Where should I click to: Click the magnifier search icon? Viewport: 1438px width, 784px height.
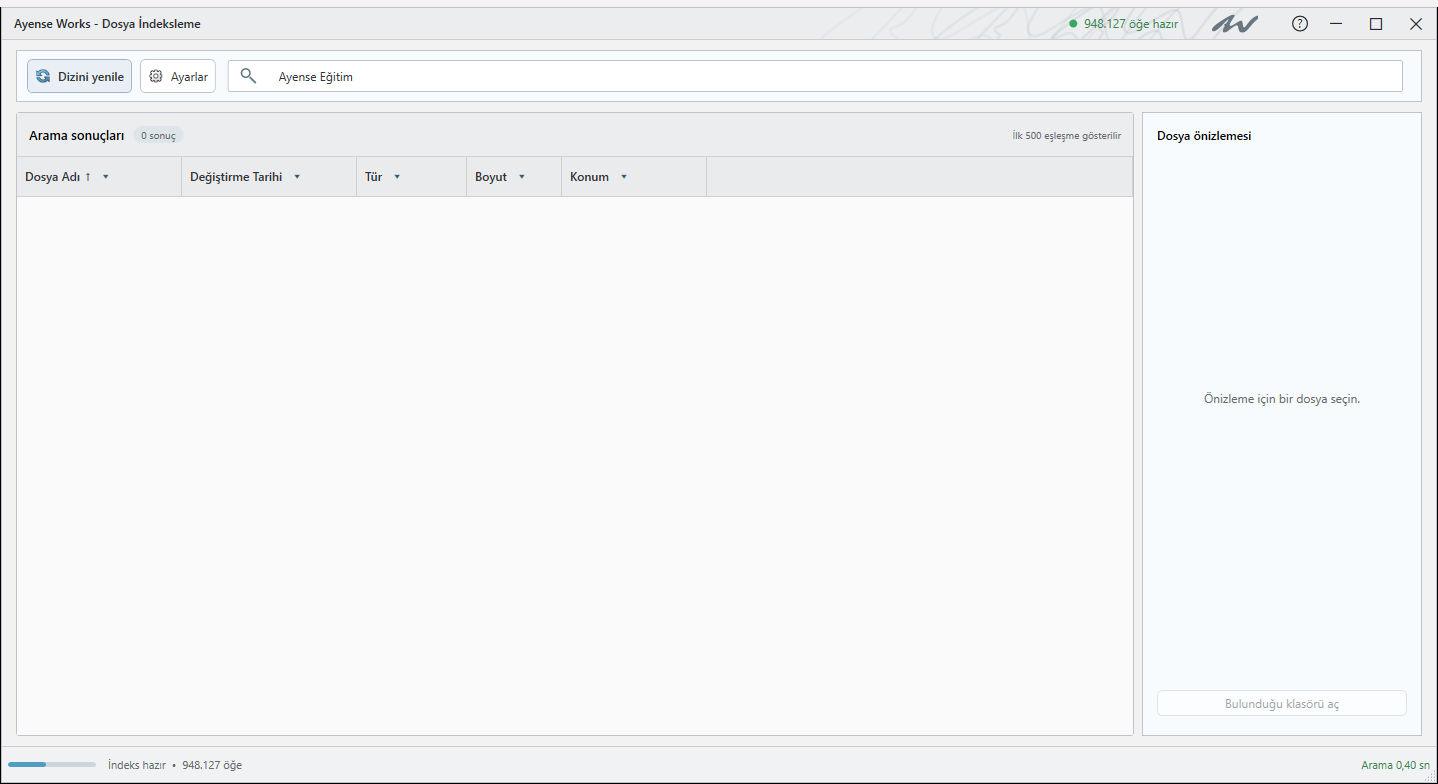pyautogui.click(x=249, y=76)
